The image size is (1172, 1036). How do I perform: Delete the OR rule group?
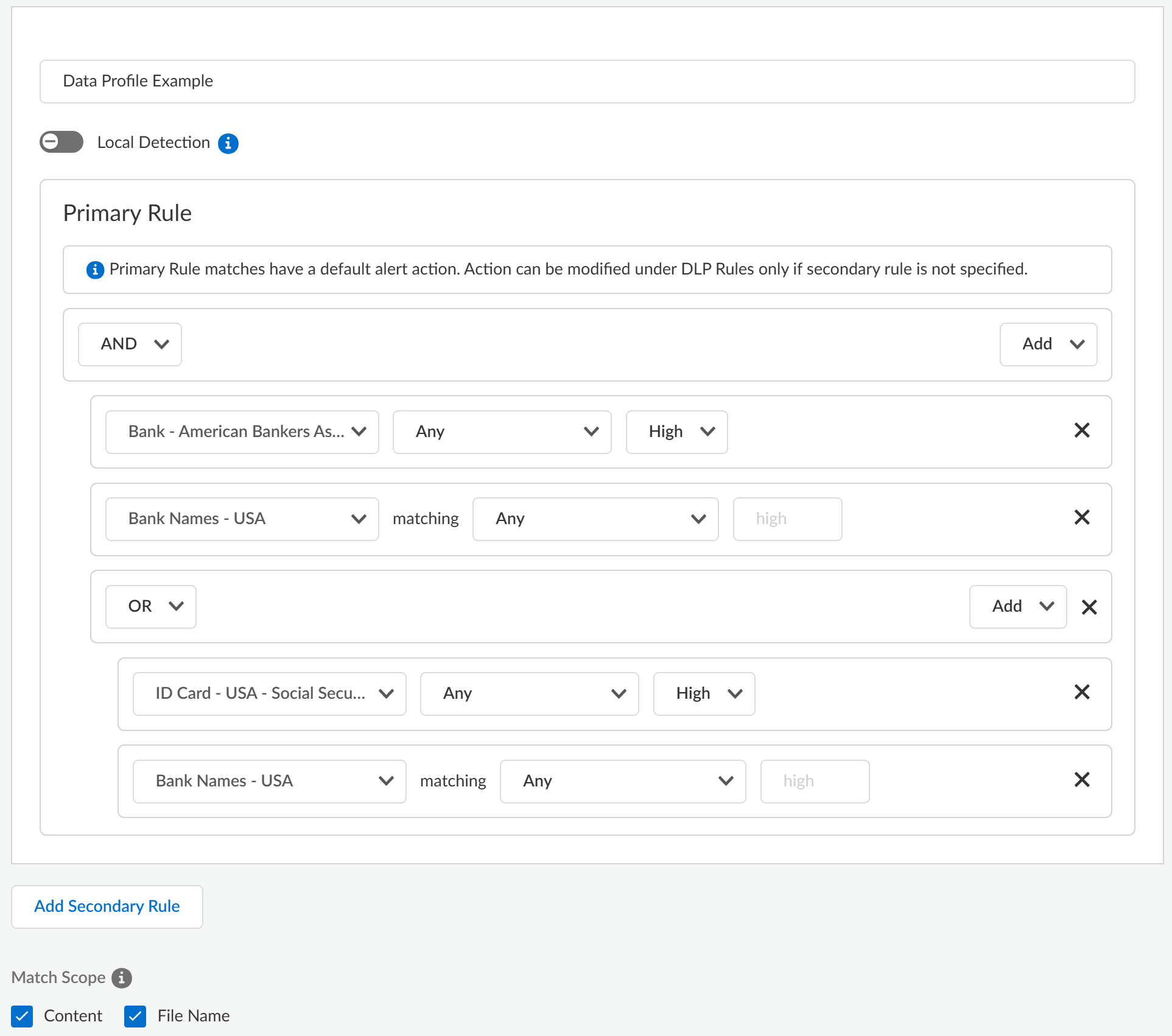click(x=1089, y=607)
